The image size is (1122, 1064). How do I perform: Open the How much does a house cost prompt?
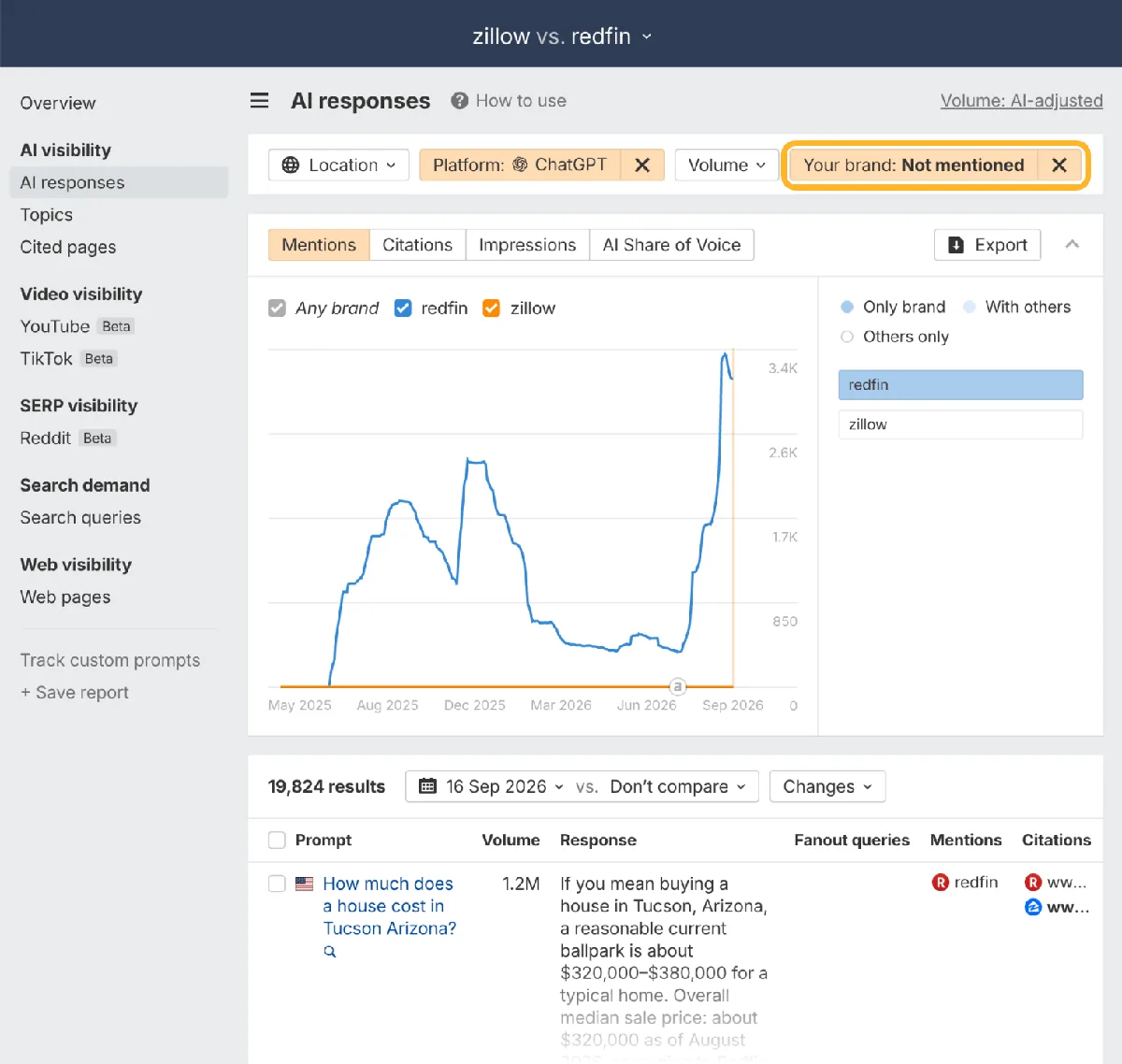[389, 906]
